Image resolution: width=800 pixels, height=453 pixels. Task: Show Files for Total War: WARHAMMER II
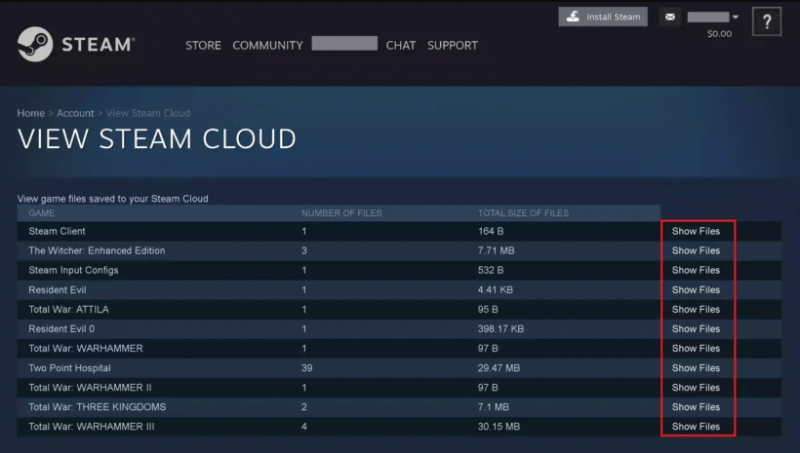pos(695,387)
